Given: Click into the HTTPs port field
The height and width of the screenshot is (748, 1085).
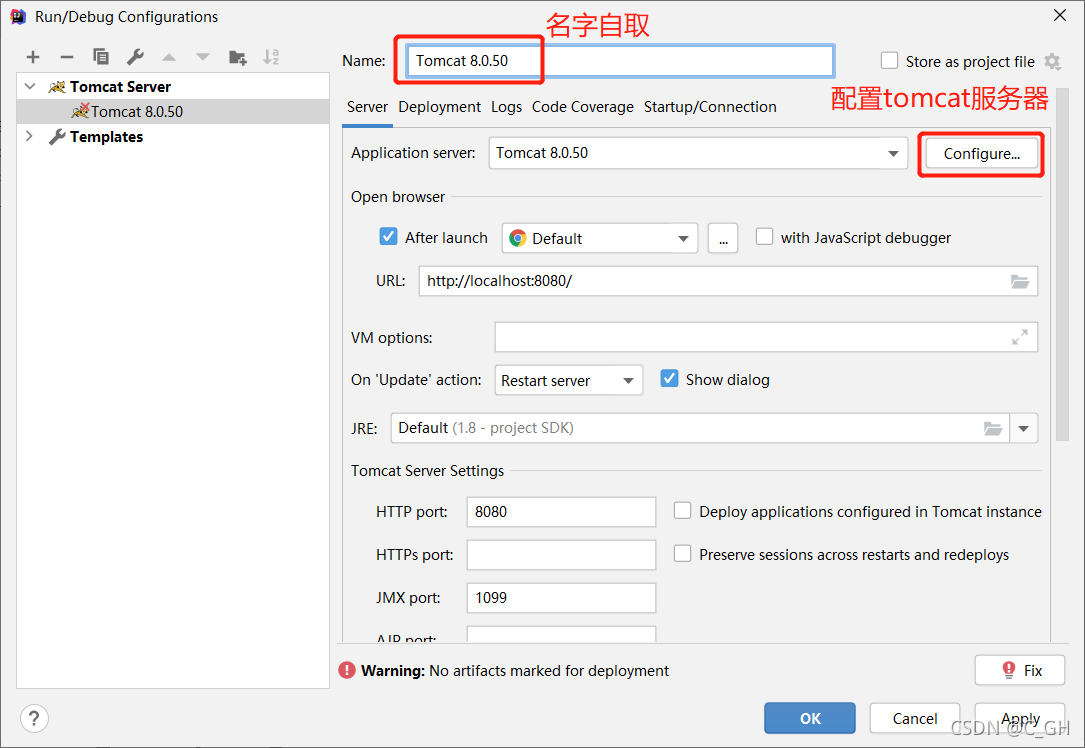Looking at the screenshot, I should coord(561,555).
